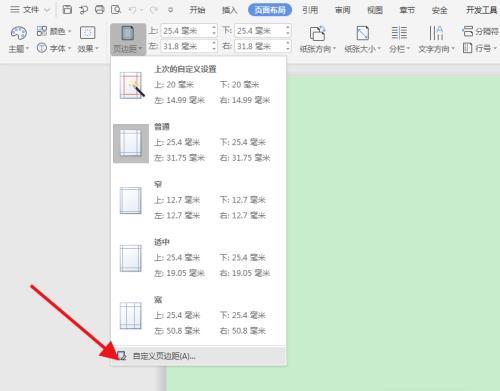Click the 普通 preset page thumbnail
The height and width of the screenshot is (391, 500).
(131, 143)
